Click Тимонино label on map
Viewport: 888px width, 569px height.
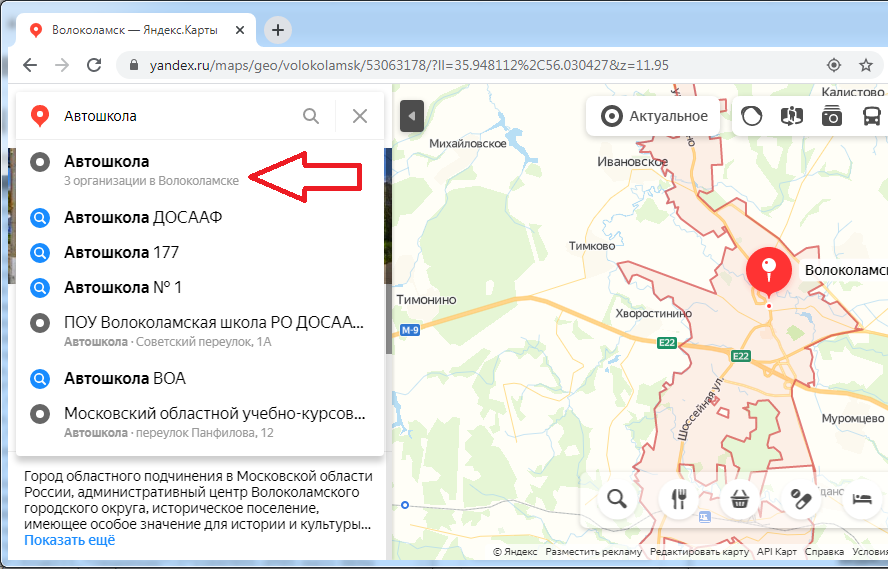tap(426, 300)
